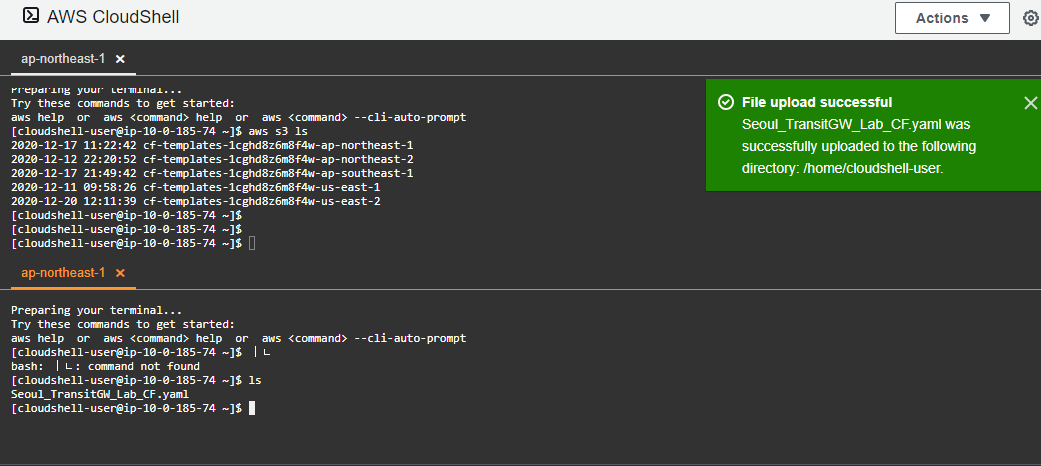The image size is (1041, 466).
Task: Click bucket cf-templates-1cghd8z6m8f4w-ap-southeast-1 line
Action: 212,173
